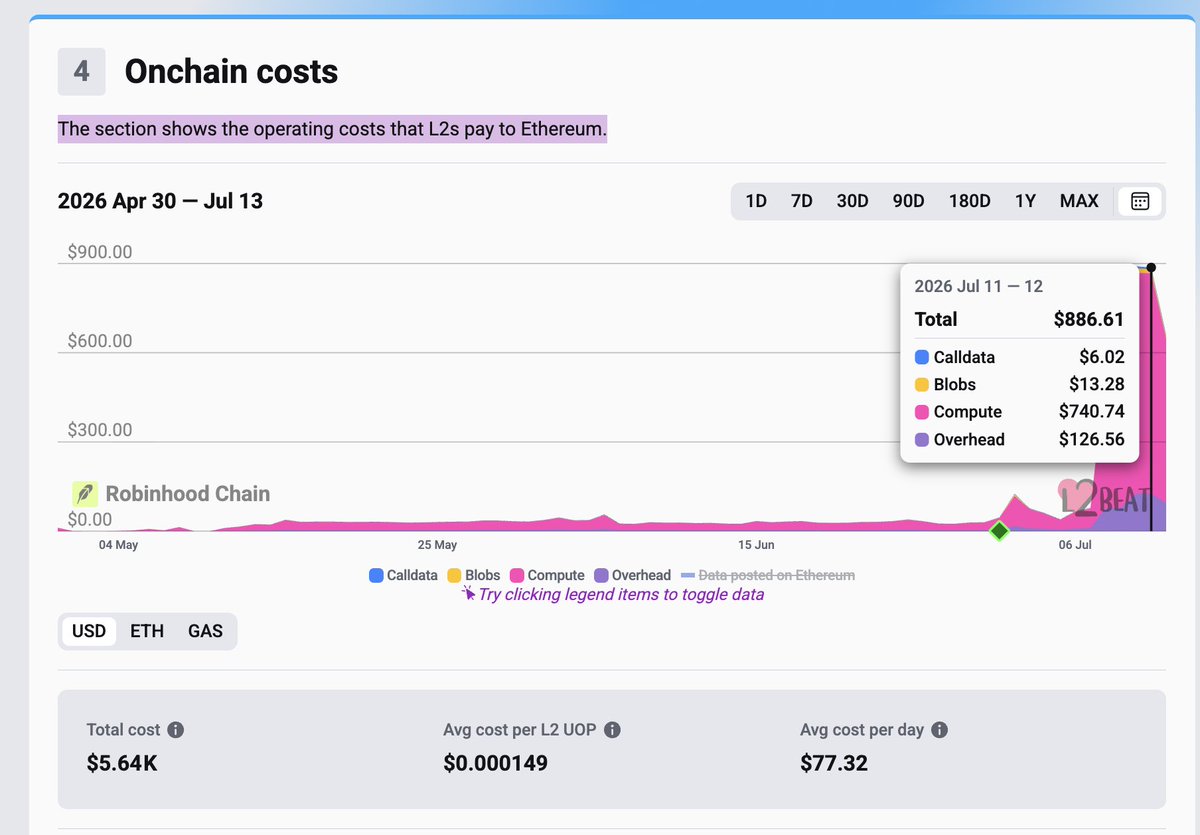Select the 90D time range

908,201
